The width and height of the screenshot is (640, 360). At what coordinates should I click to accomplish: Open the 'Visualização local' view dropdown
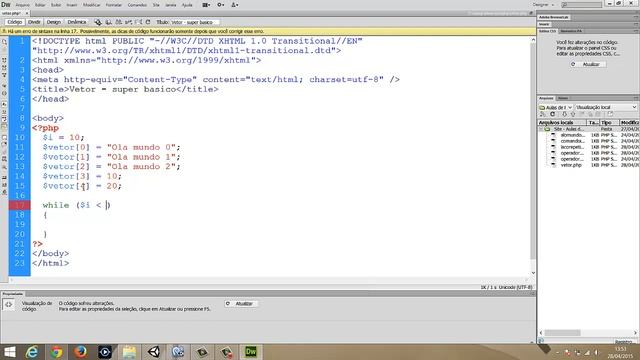pos(606,107)
